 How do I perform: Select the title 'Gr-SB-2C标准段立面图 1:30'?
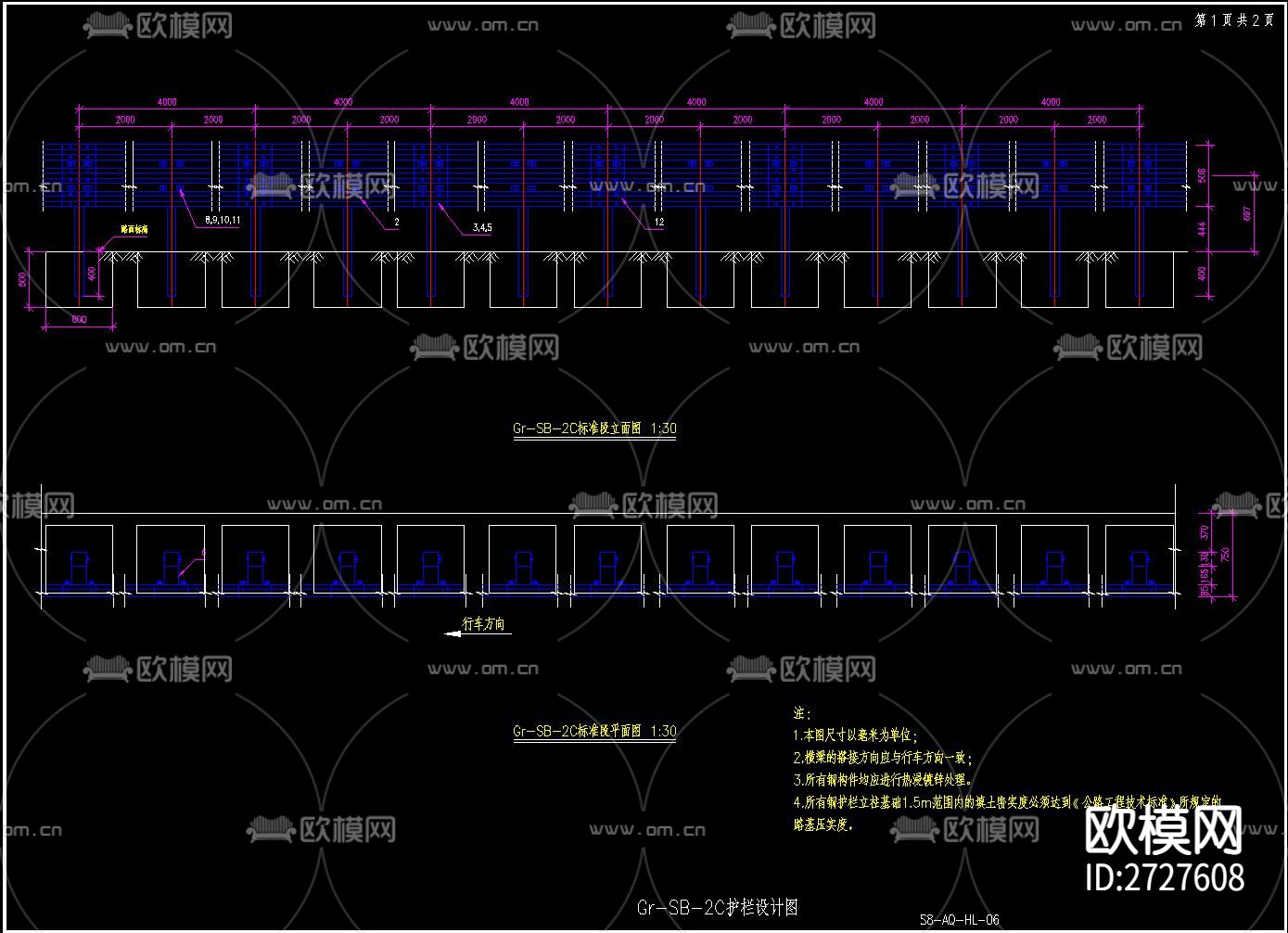click(594, 428)
